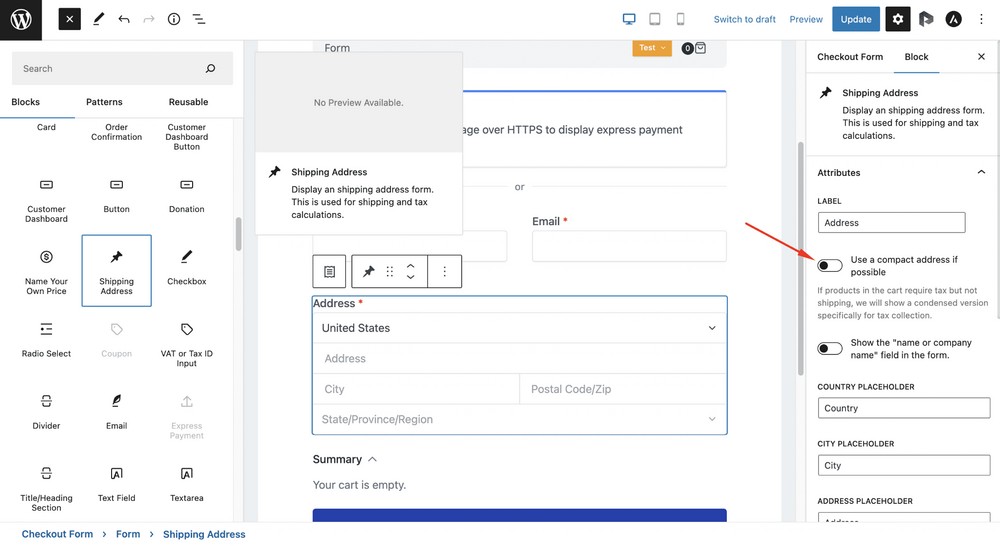Click the WordPress logo icon
1000x546 pixels.
tap(20, 19)
